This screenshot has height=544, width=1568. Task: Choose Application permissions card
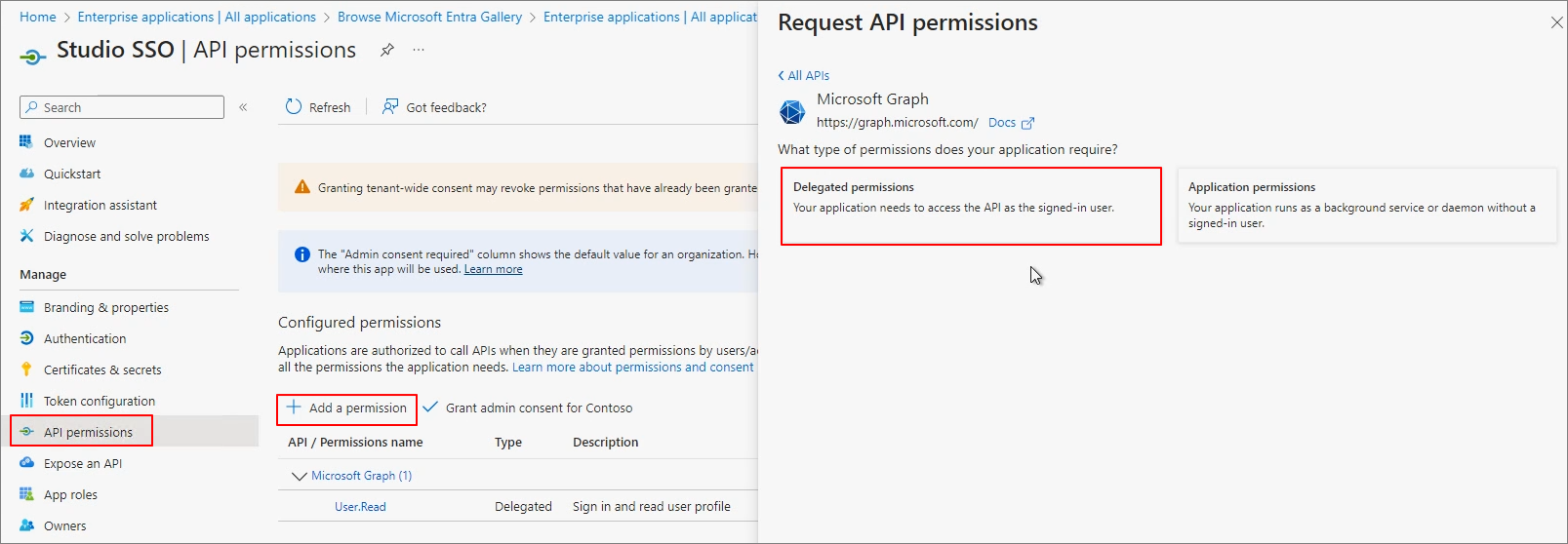1367,206
